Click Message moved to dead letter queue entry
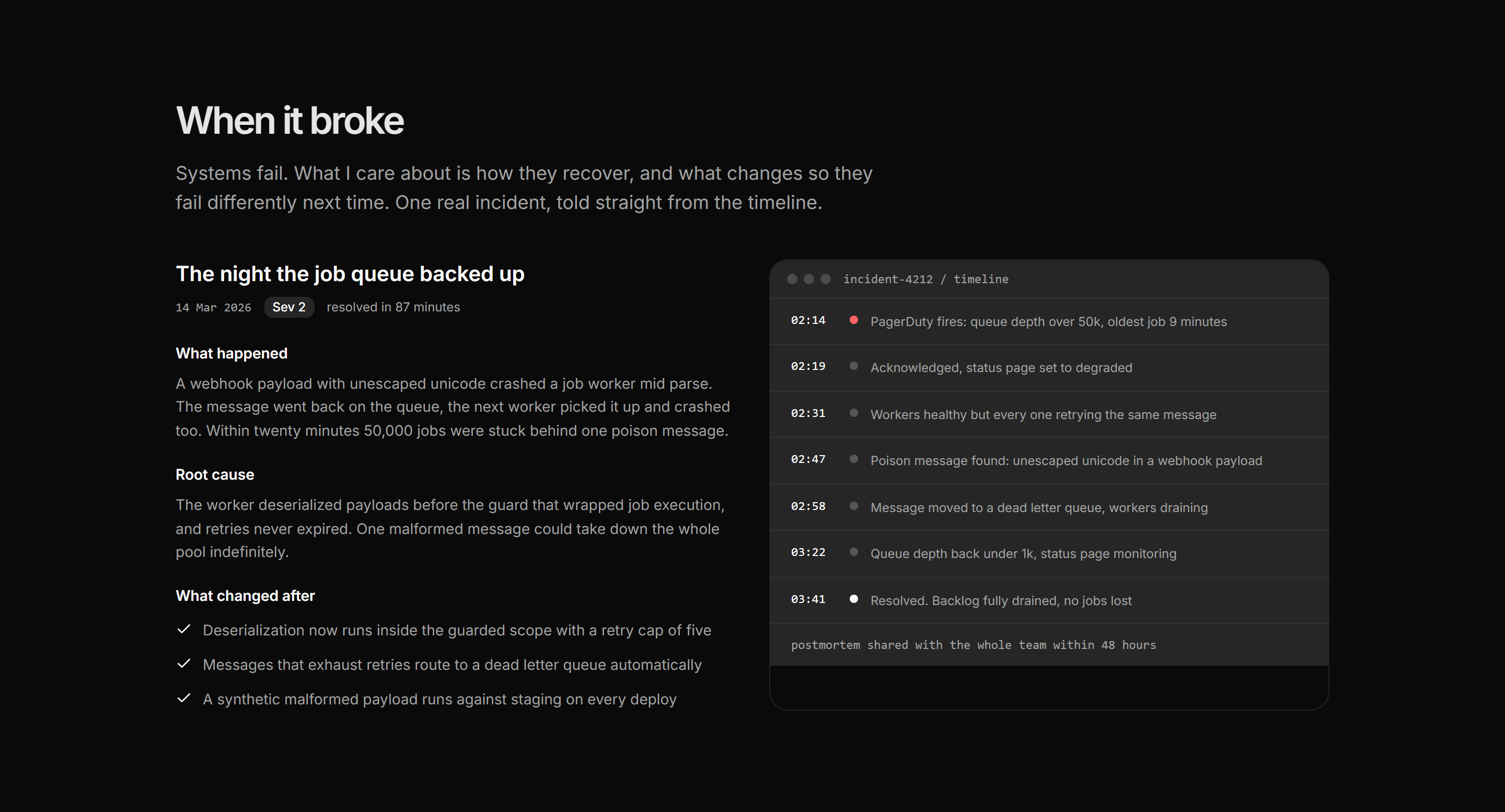The image size is (1505, 812). tap(1039, 508)
